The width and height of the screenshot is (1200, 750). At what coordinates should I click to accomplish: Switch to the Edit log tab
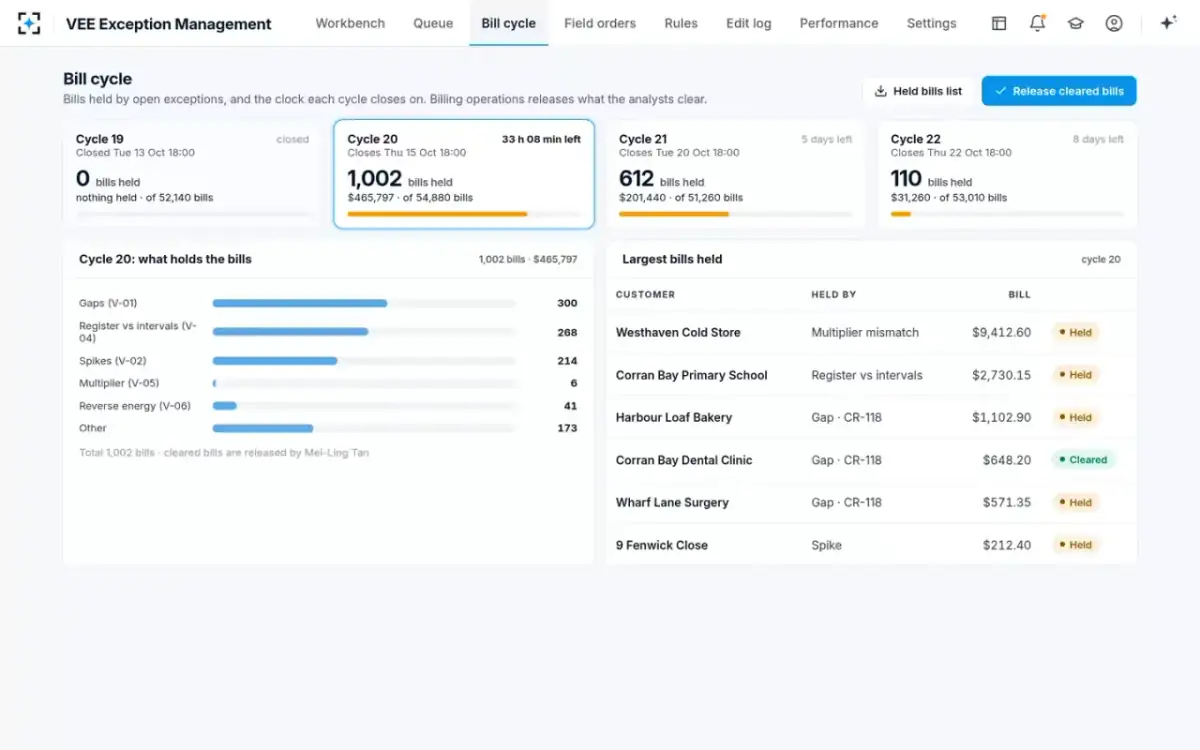pos(749,23)
